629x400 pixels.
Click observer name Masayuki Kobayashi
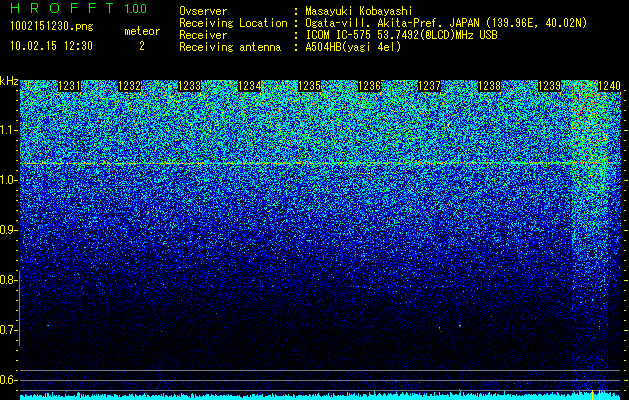(359, 11)
